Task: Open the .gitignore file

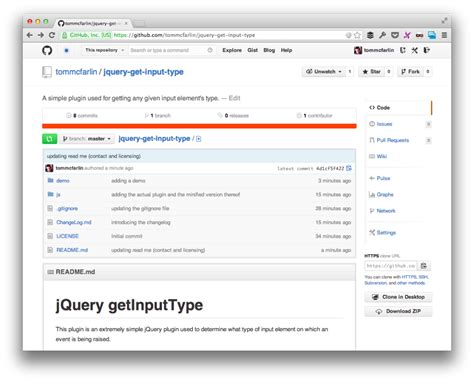Action: 67,209
